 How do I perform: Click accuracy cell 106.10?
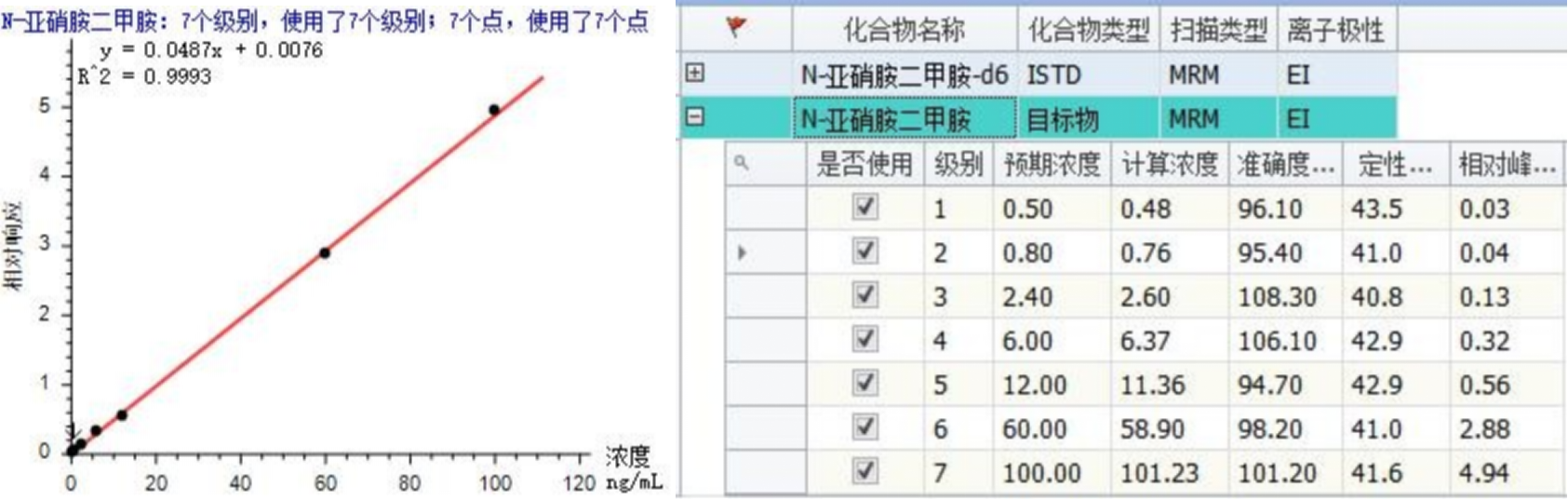[1285, 341]
